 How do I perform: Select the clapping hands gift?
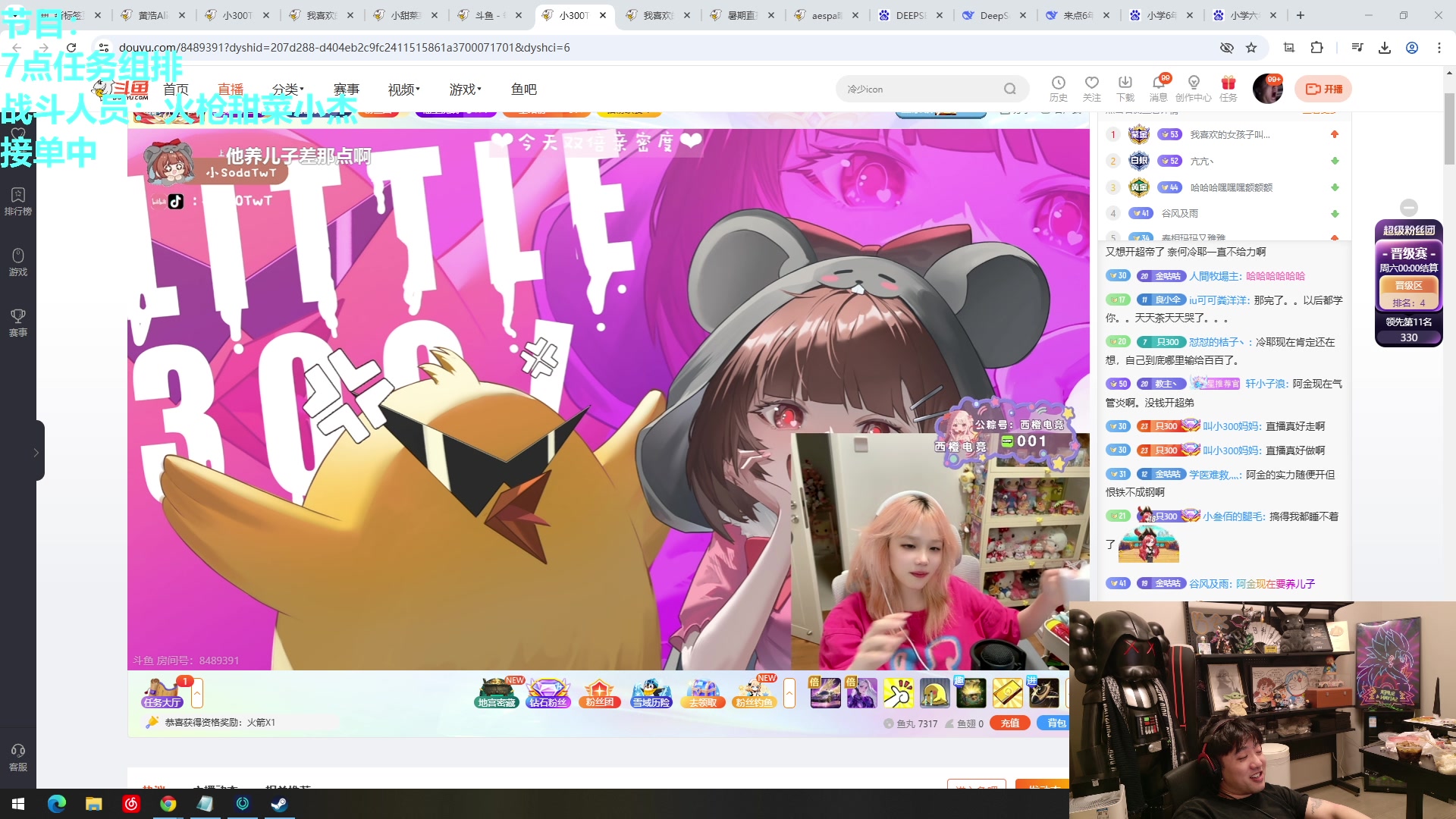tap(899, 693)
